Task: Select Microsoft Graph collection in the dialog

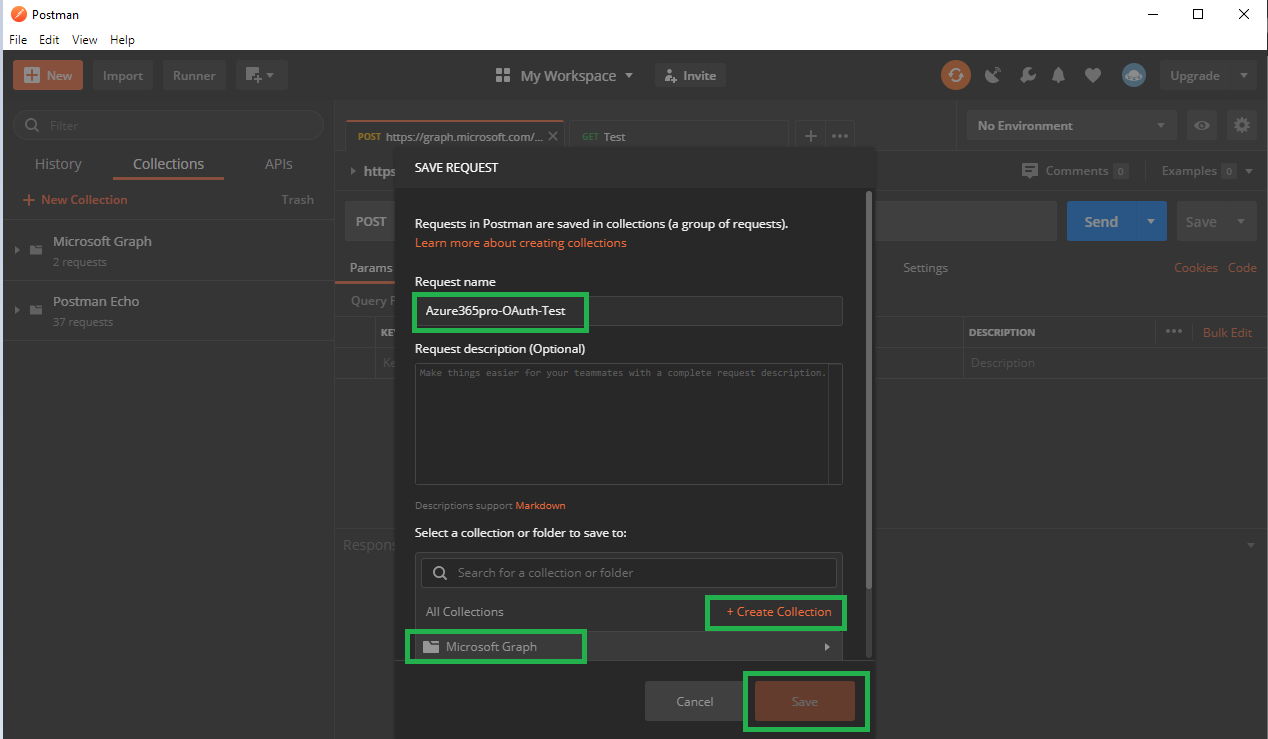Action: pos(629,647)
